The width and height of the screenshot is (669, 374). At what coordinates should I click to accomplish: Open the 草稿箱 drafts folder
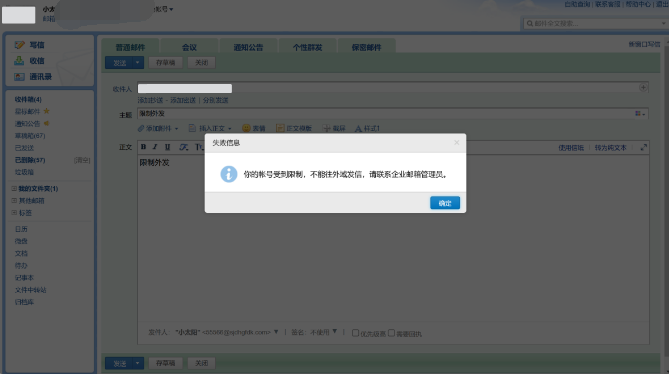click(x=30, y=136)
